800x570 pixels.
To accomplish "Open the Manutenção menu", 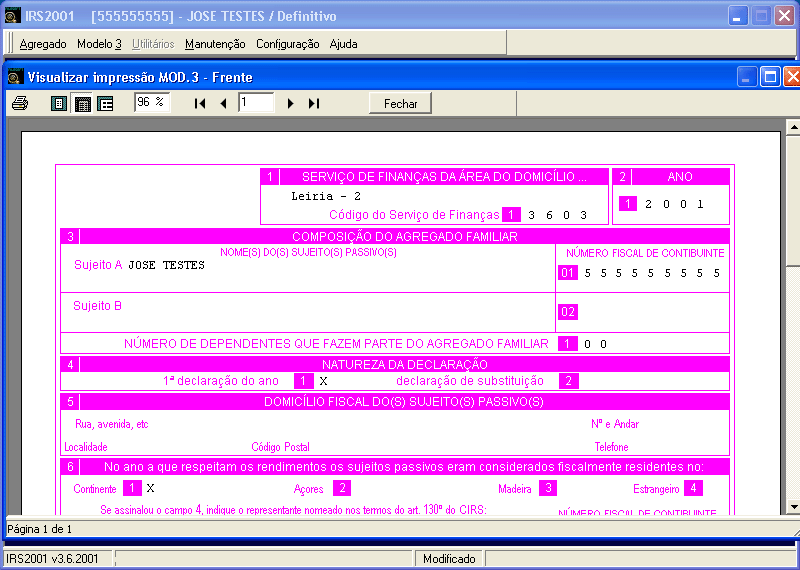I will [x=215, y=44].
